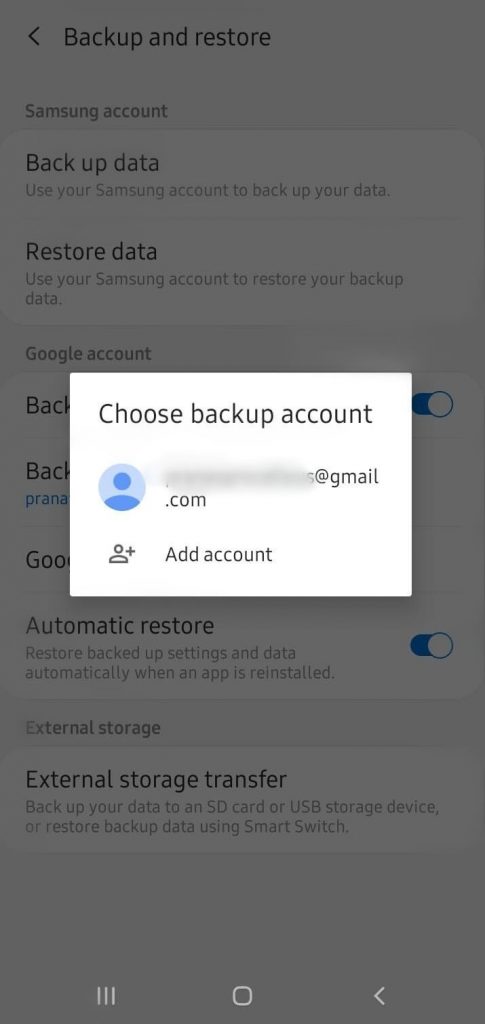Tap the system back chevron at bottom

pos(379,995)
